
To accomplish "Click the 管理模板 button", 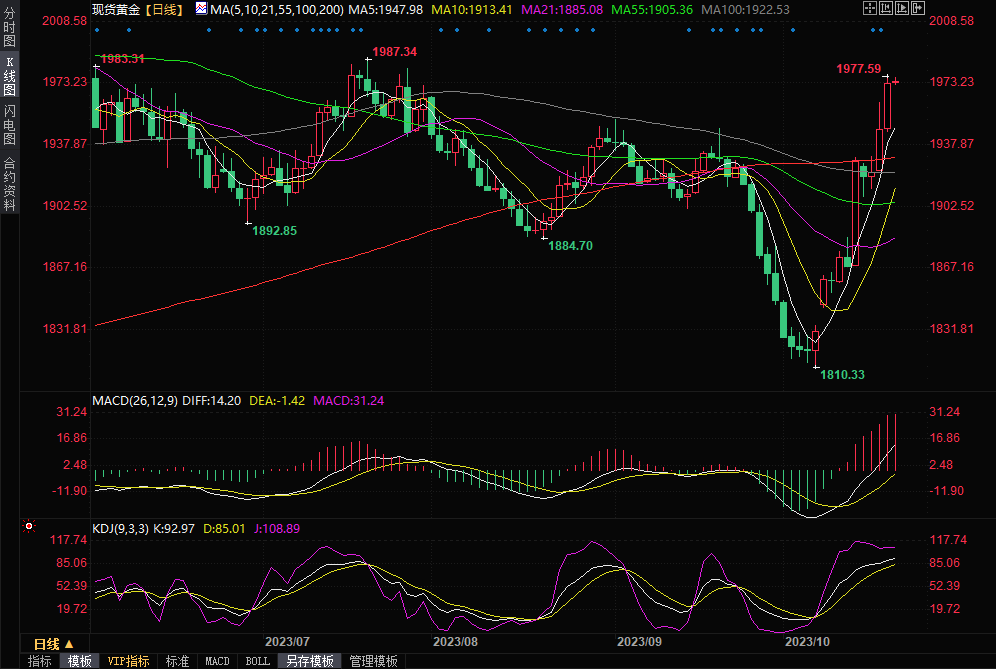I will click(373, 661).
